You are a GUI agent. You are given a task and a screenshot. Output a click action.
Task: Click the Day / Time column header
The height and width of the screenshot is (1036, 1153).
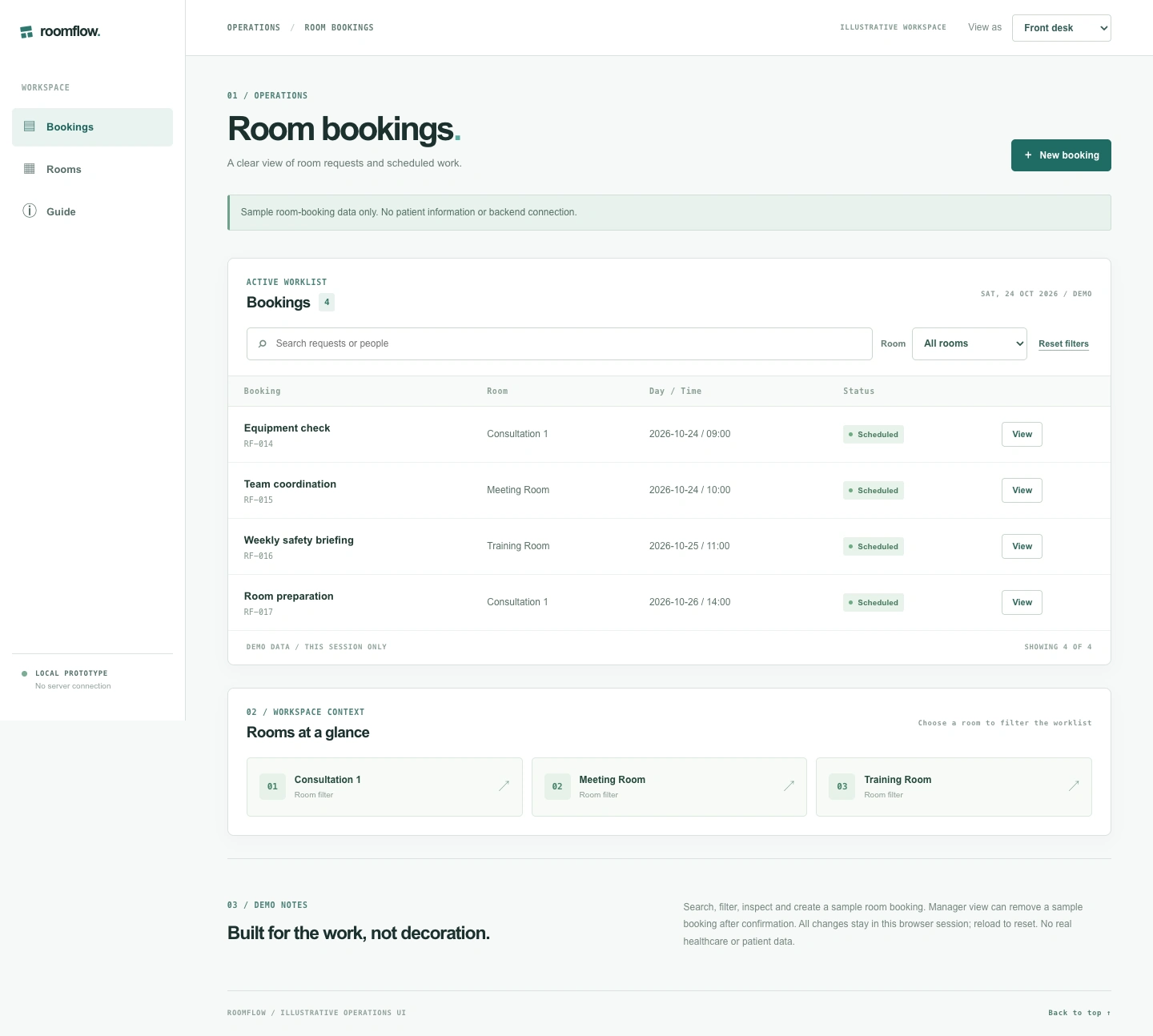click(x=675, y=391)
